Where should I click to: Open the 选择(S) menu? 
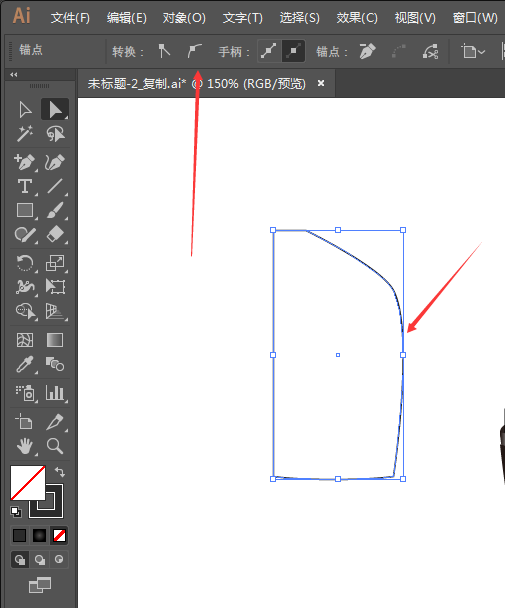click(x=299, y=18)
